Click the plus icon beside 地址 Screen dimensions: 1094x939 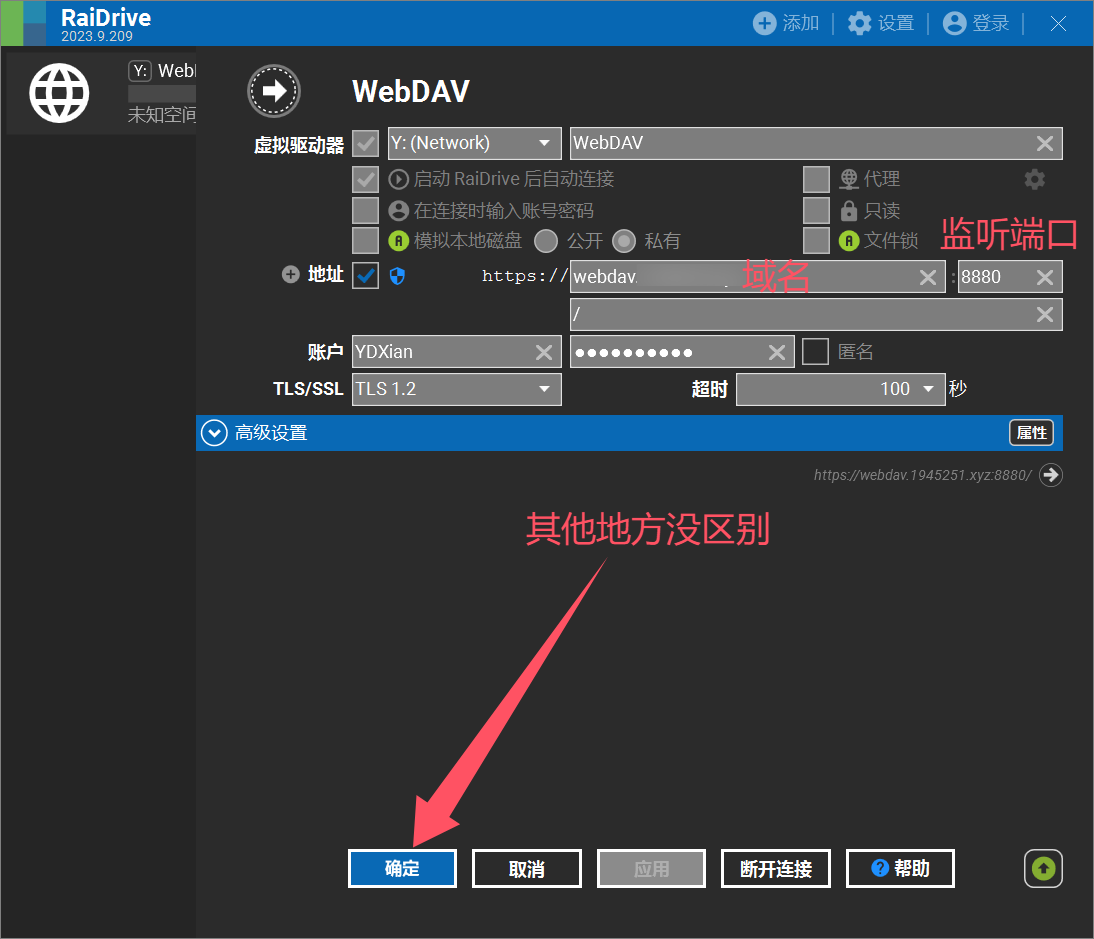pos(290,274)
